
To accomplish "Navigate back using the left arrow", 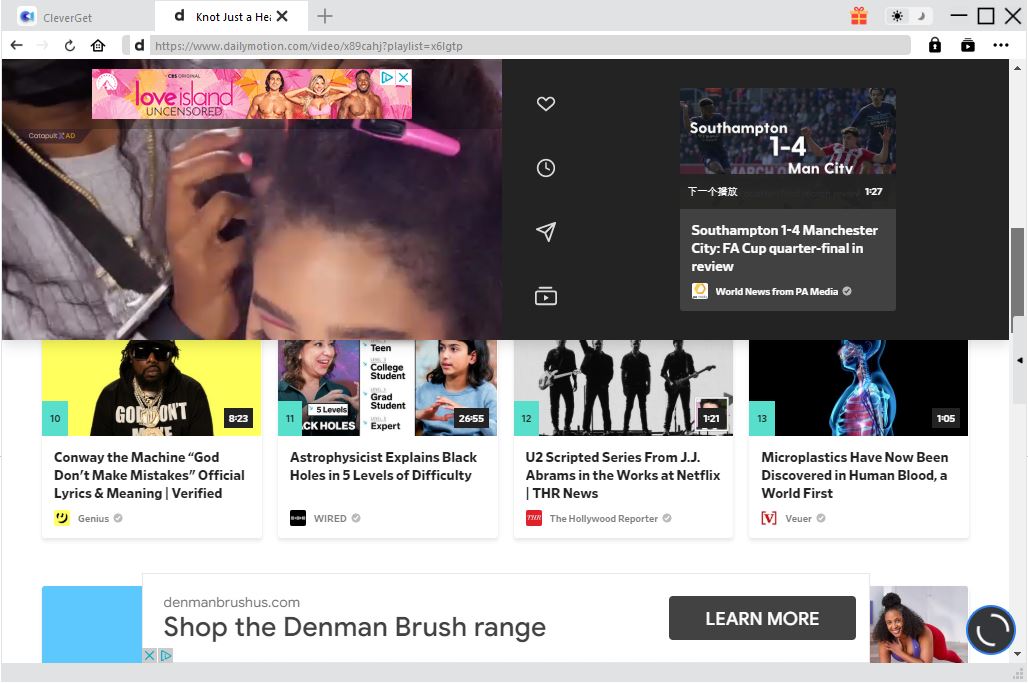I will pyautogui.click(x=16, y=45).
